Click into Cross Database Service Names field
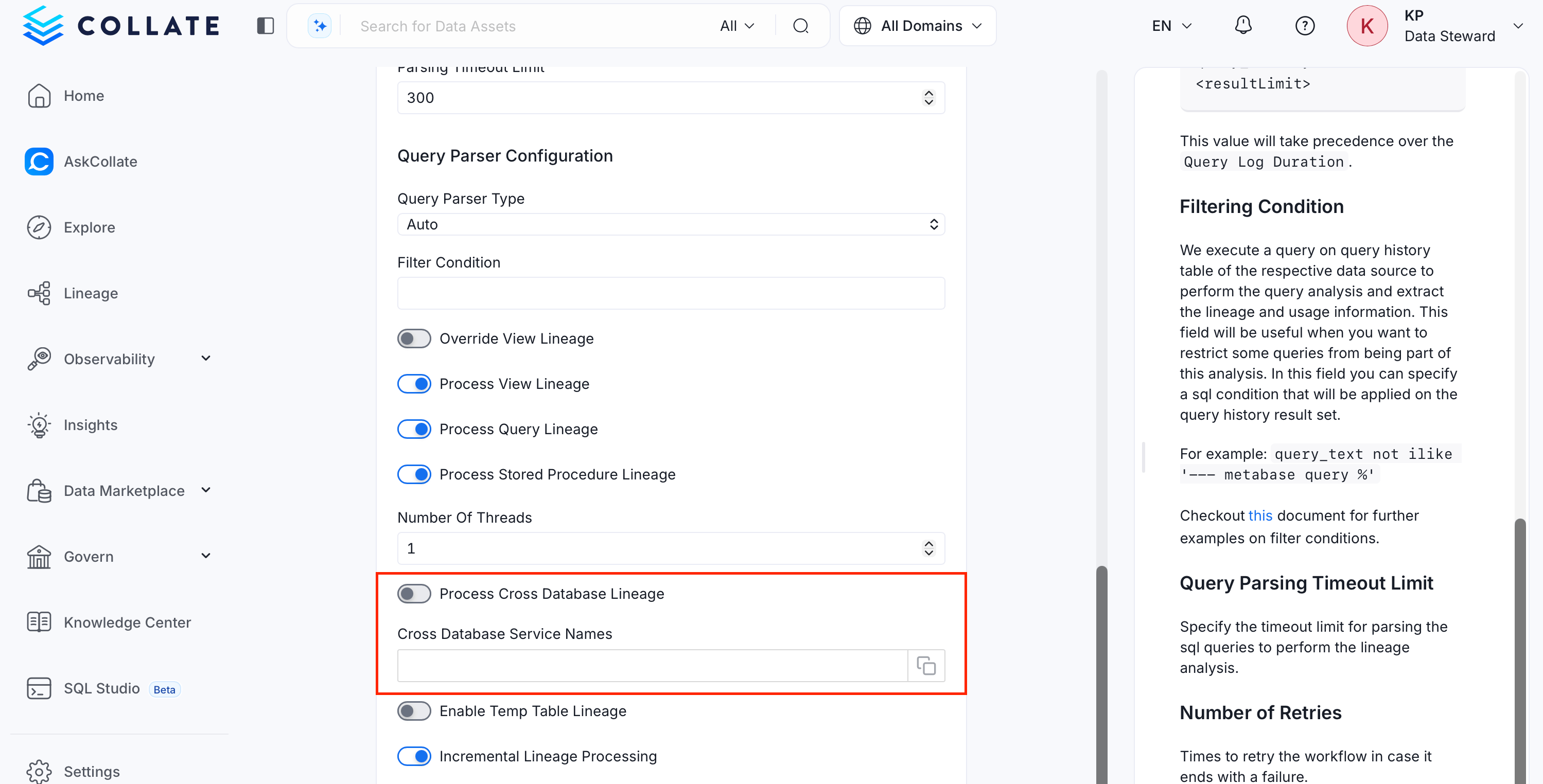 [652, 665]
